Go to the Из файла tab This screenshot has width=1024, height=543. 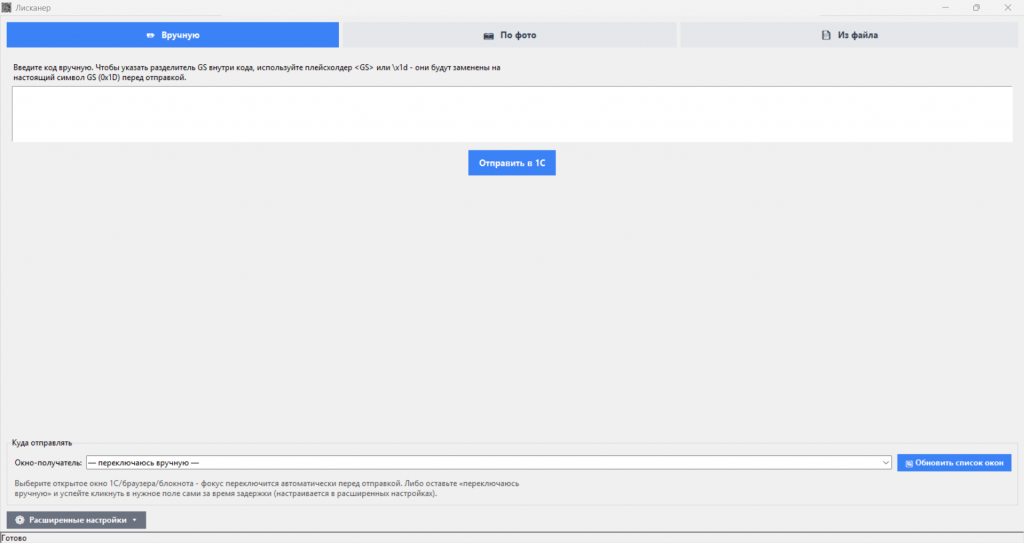(x=849, y=35)
